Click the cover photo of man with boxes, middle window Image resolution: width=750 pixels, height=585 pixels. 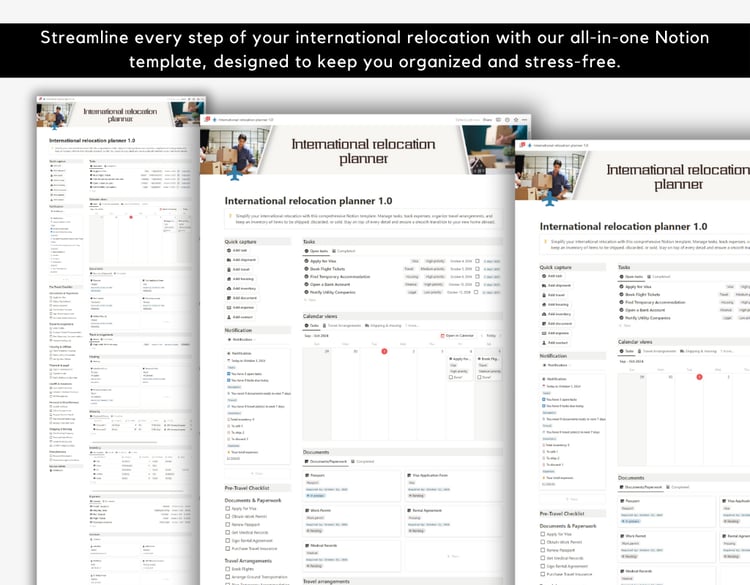coord(233,150)
